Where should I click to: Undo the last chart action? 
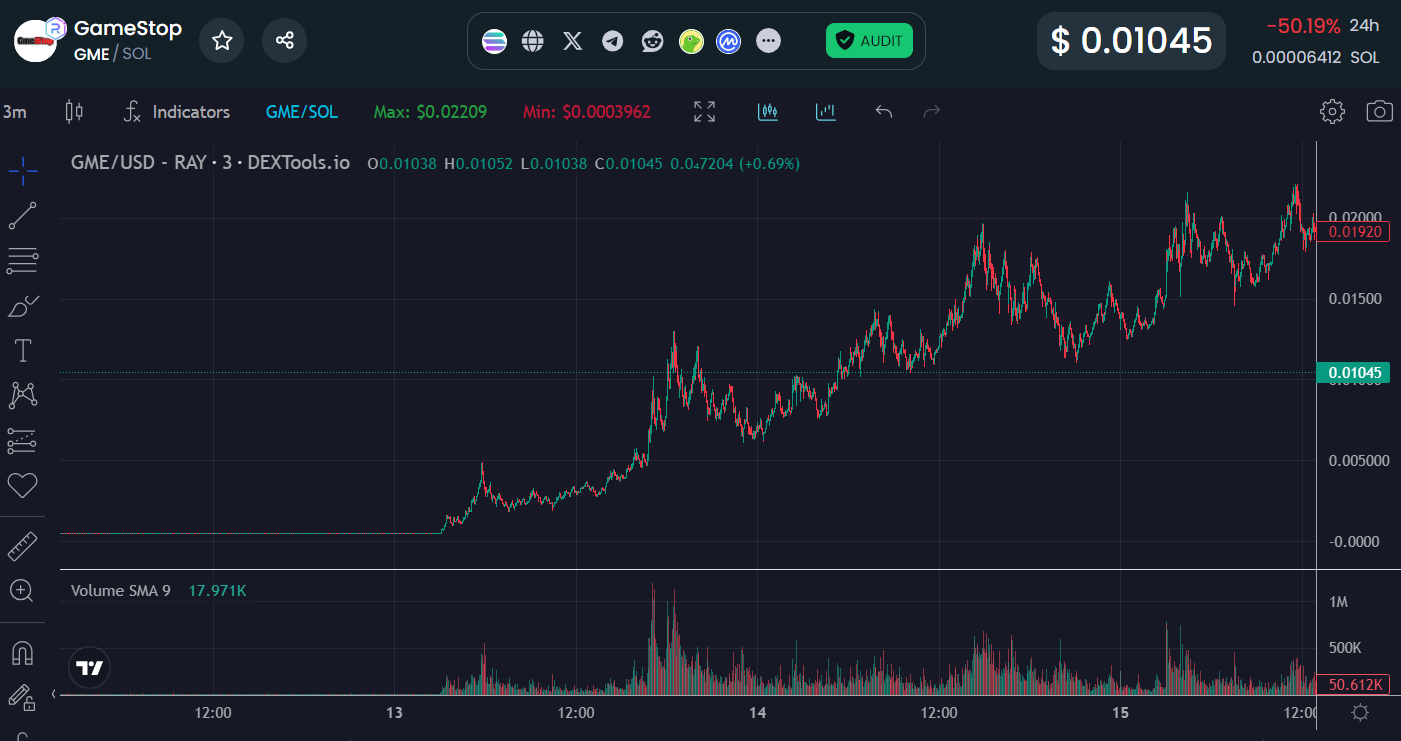tap(883, 112)
